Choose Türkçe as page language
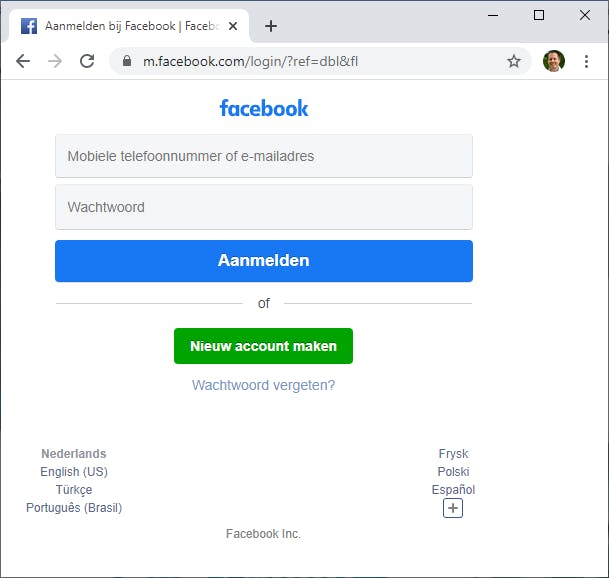This screenshot has height=578, width=609. click(74, 490)
